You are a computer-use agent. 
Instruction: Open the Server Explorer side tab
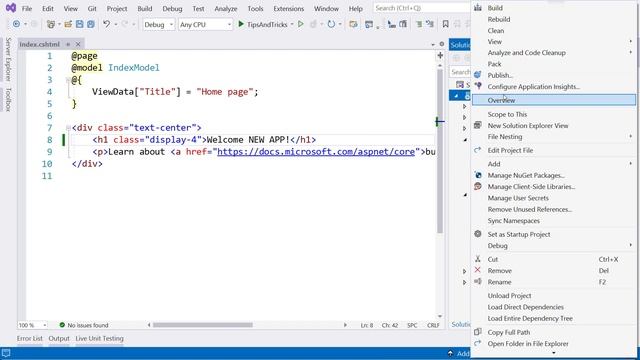8,59
